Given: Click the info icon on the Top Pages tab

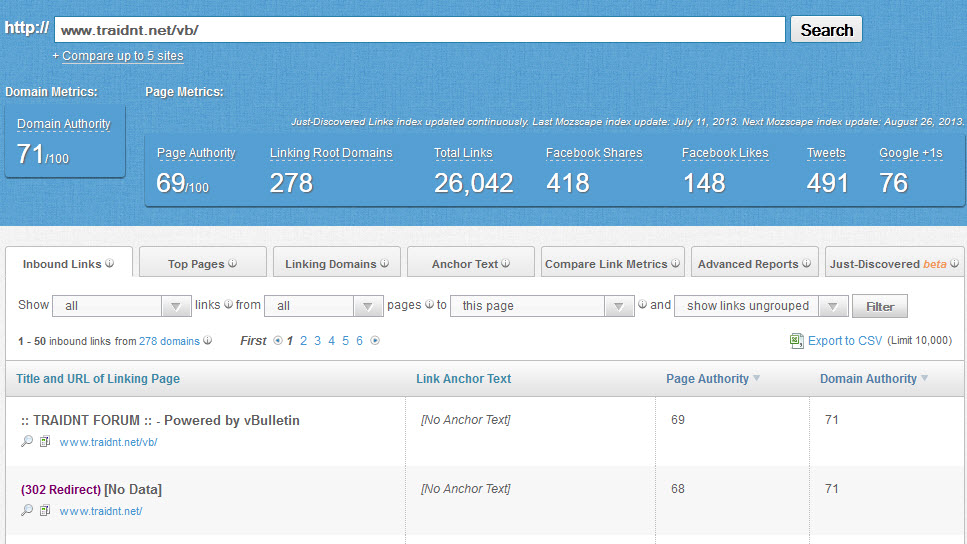Looking at the screenshot, I should click(232, 264).
